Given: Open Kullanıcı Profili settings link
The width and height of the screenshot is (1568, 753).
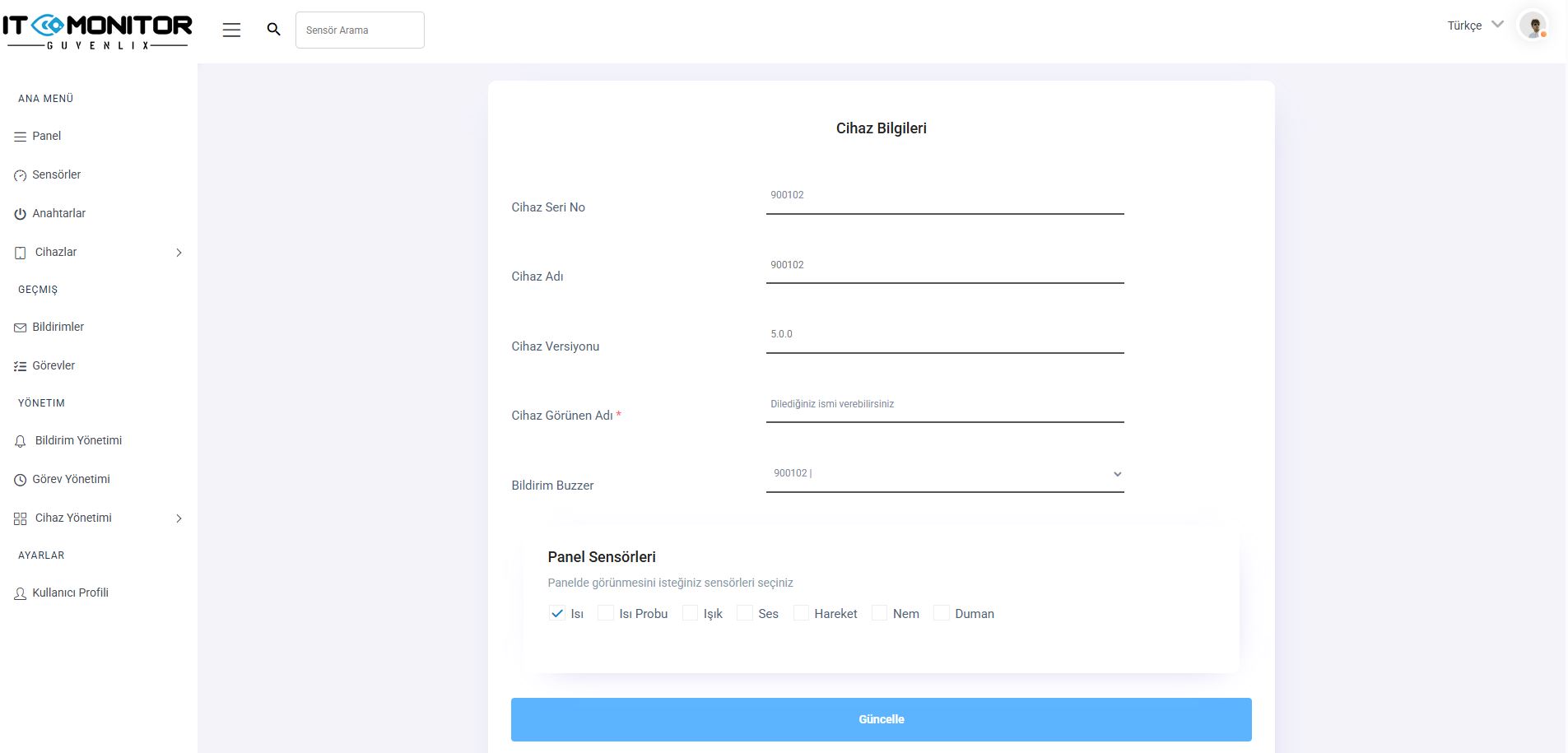Looking at the screenshot, I should coord(70,593).
